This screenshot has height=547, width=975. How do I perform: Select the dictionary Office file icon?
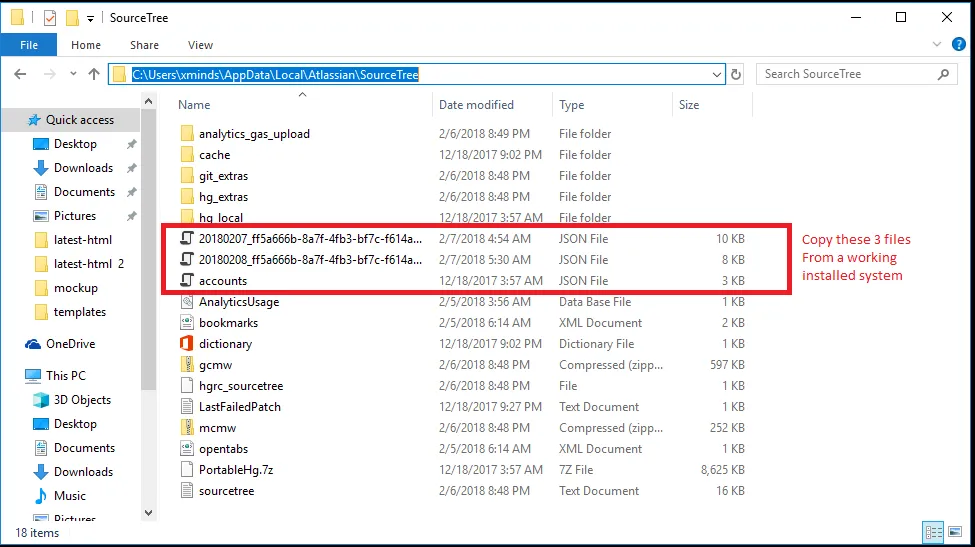(x=187, y=344)
